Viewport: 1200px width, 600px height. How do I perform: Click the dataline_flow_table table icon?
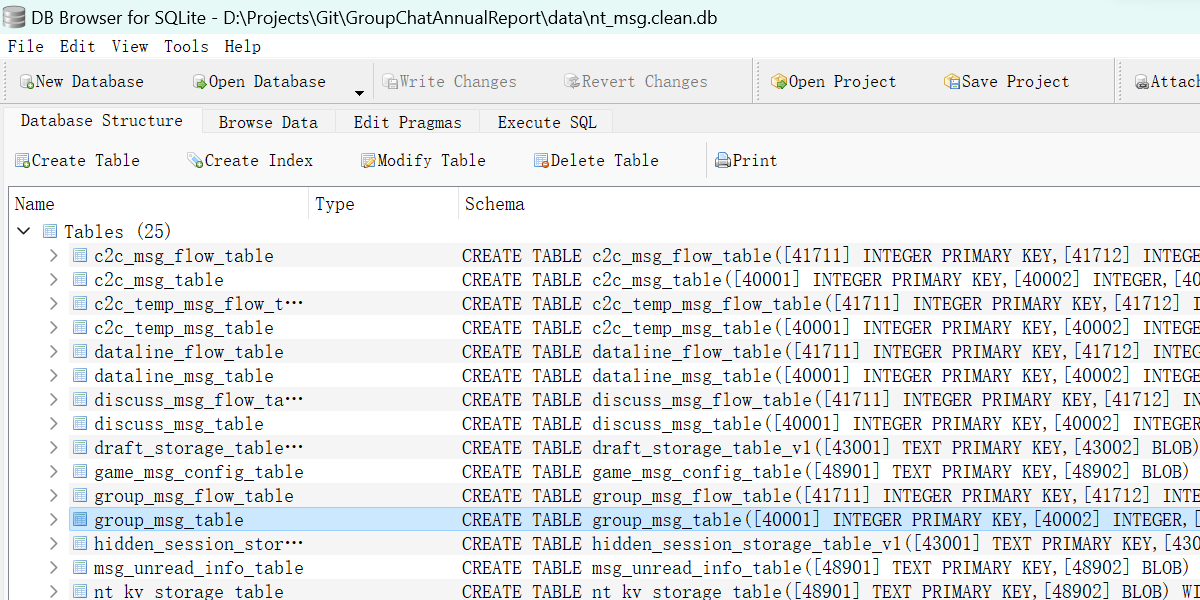pos(80,352)
